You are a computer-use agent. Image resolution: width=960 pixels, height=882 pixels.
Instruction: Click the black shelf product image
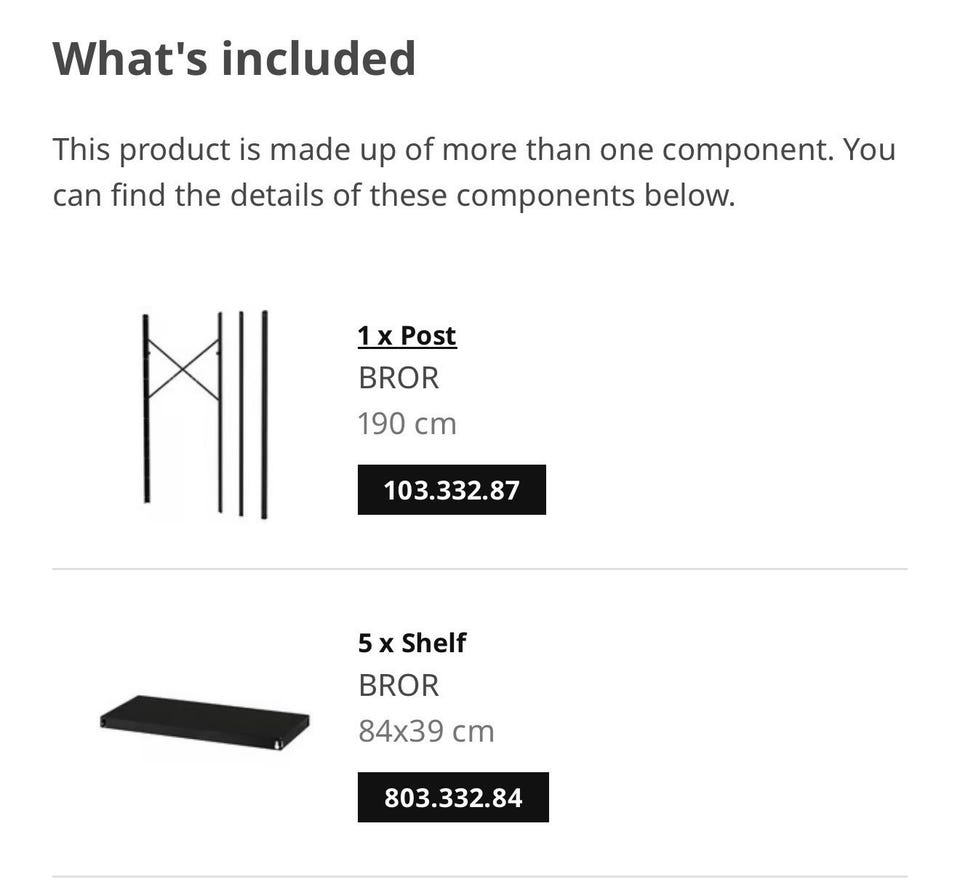point(205,722)
